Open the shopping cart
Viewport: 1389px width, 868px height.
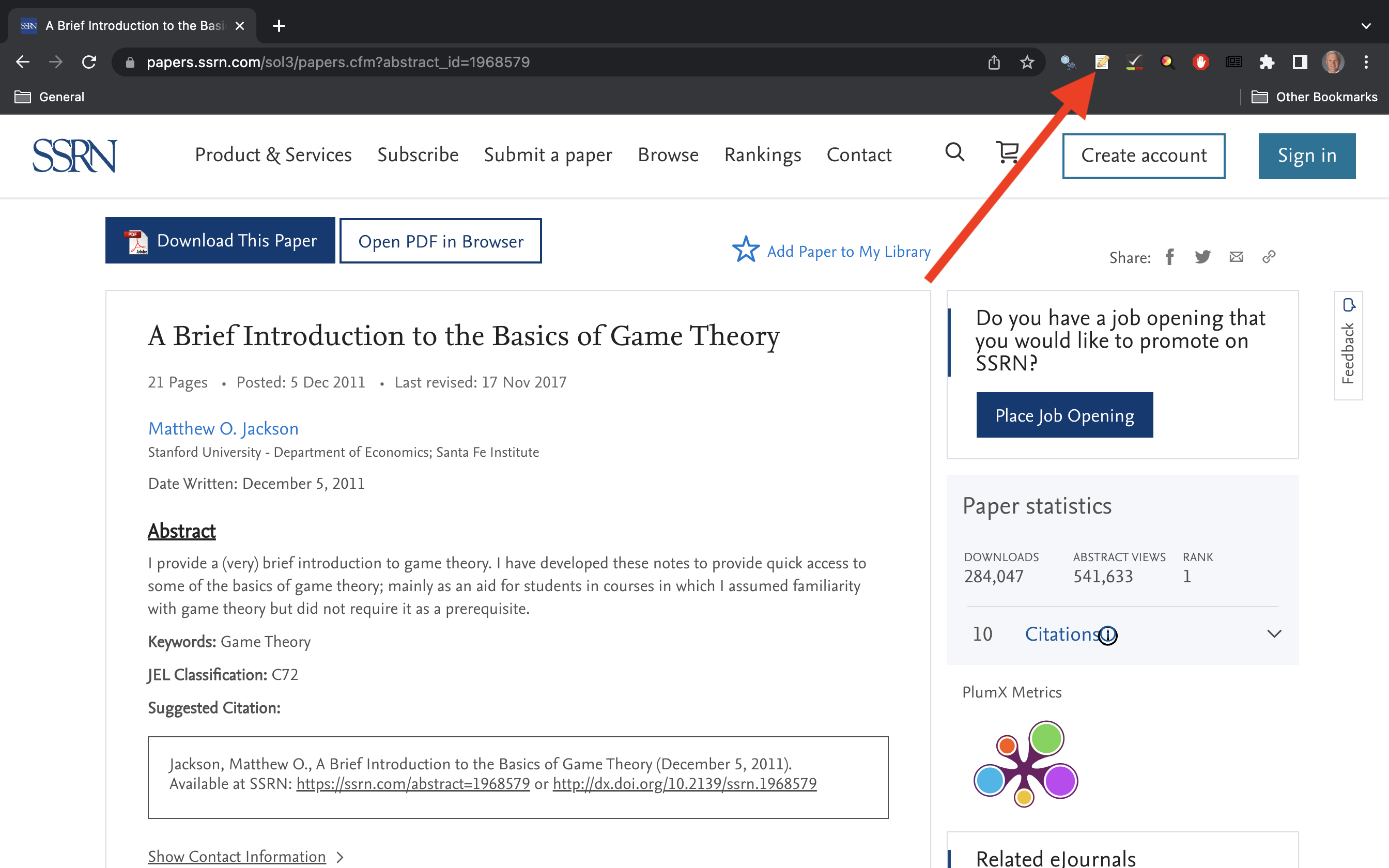(1007, 152)
